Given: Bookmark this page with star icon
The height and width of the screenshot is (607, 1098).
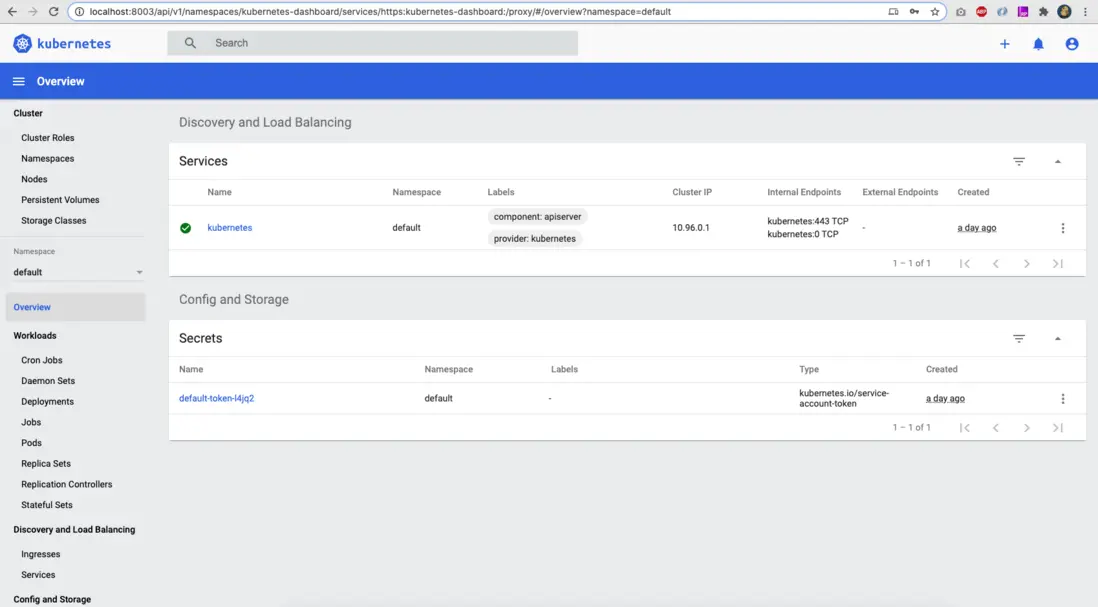Looking at the screenshot, I should (935, 12).
